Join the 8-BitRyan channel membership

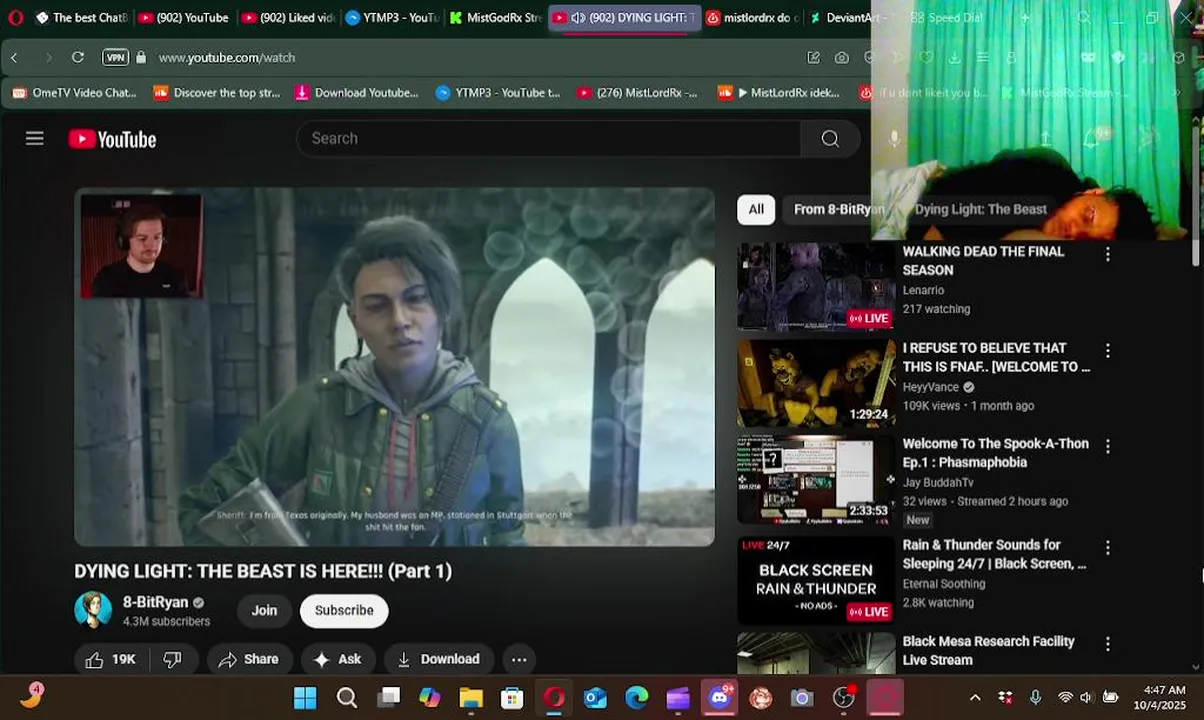click(x=264, y=610)
